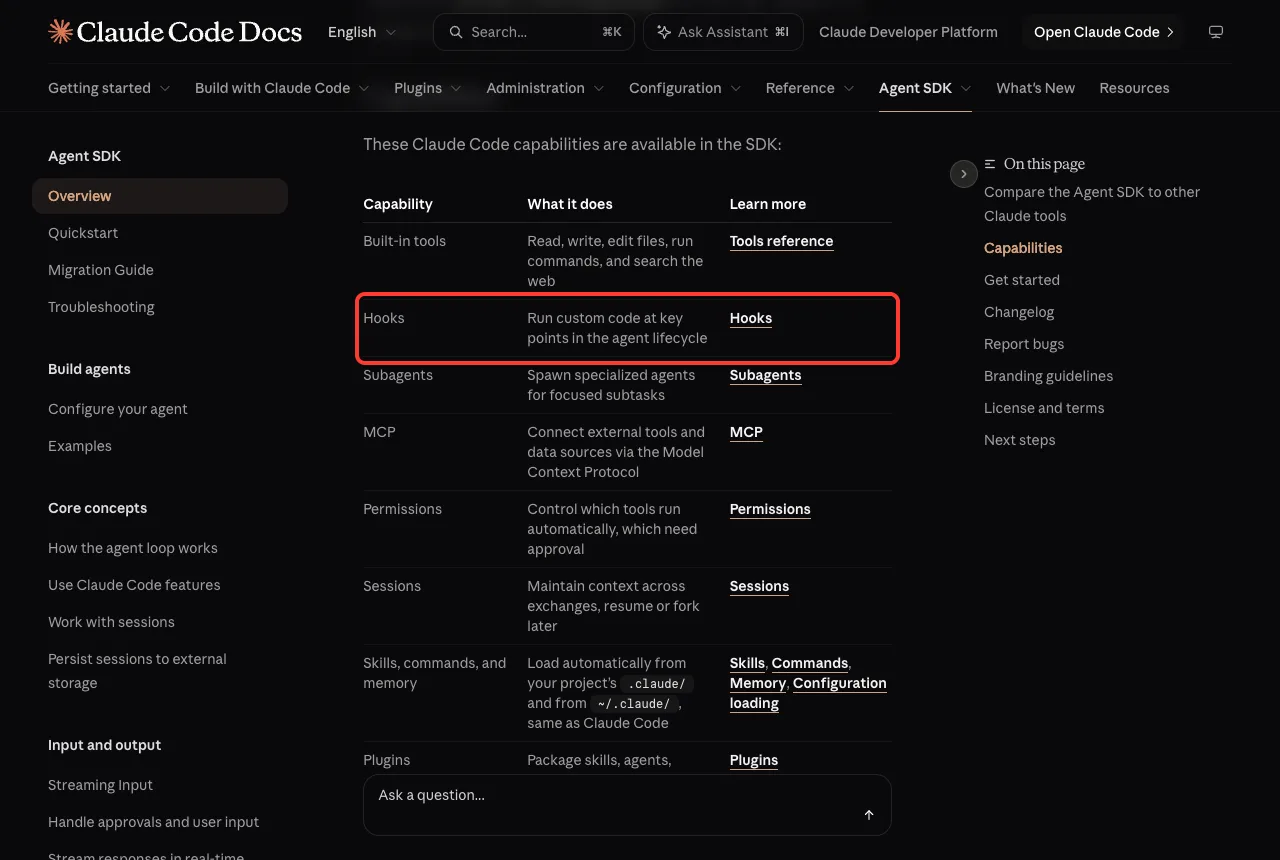Open the Memory link in the table
1280x860 pixels.
[757, 683]
